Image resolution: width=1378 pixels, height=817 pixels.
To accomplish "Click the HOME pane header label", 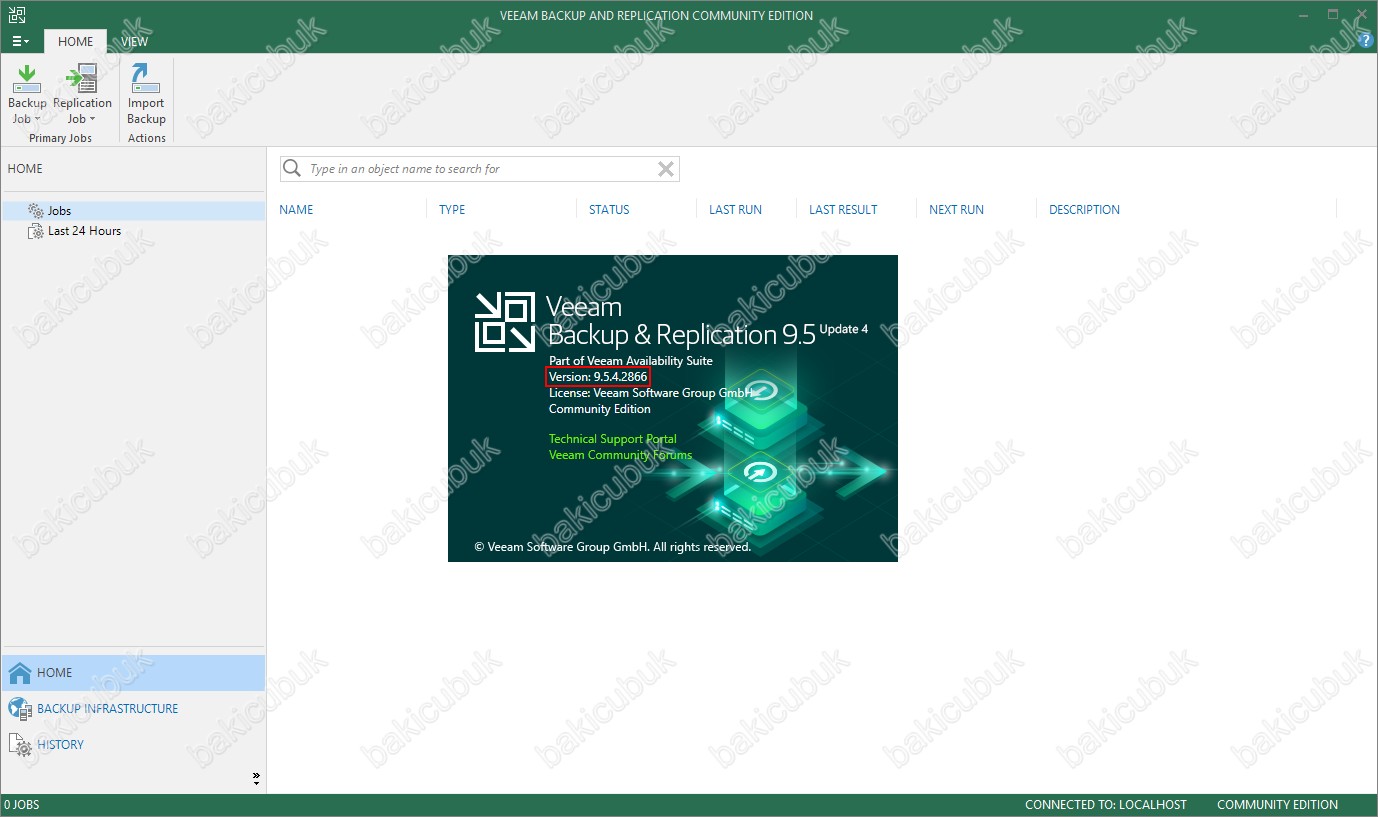I will (x=25, y=169).
